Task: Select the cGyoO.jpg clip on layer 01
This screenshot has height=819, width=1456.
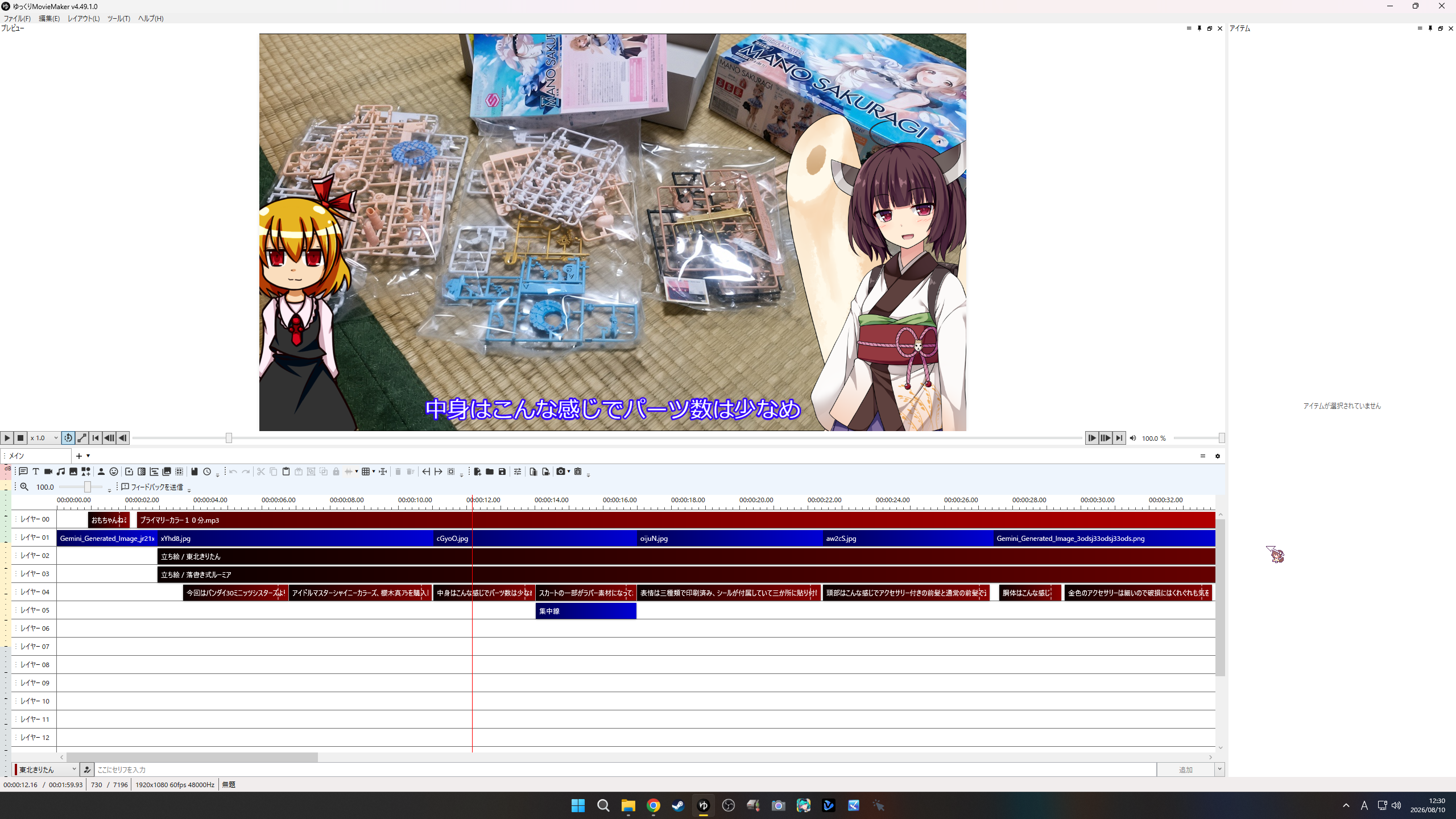Action: tap(535, 538)
